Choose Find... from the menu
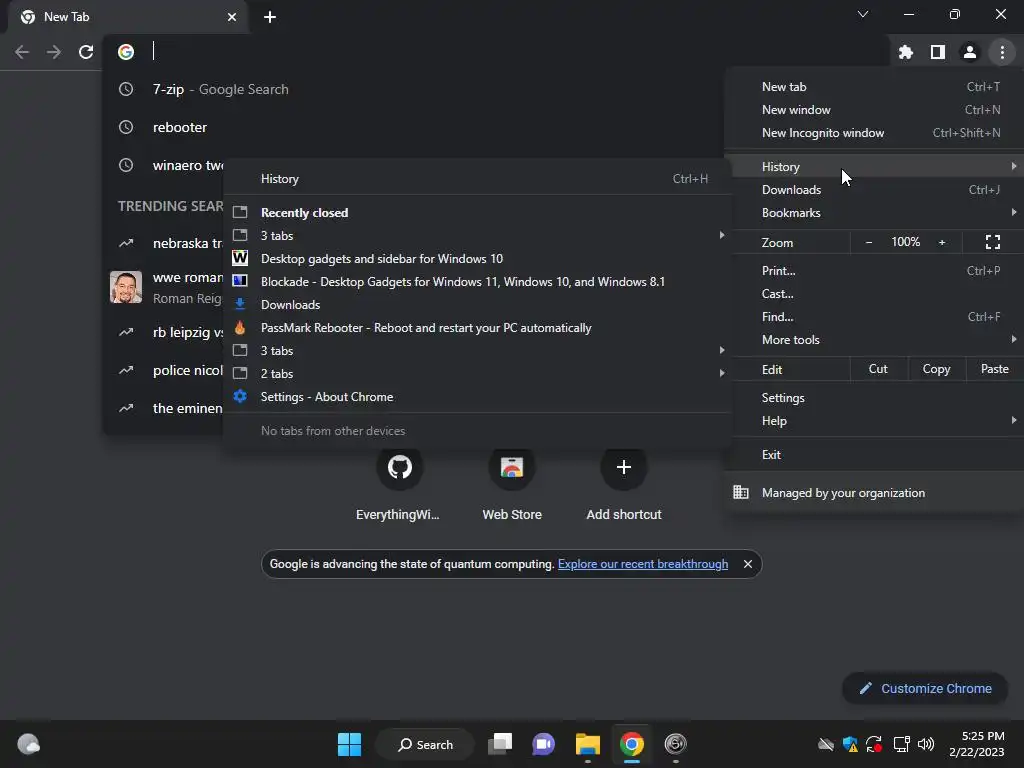This screenshot has width=1024, height=768. 874,317
